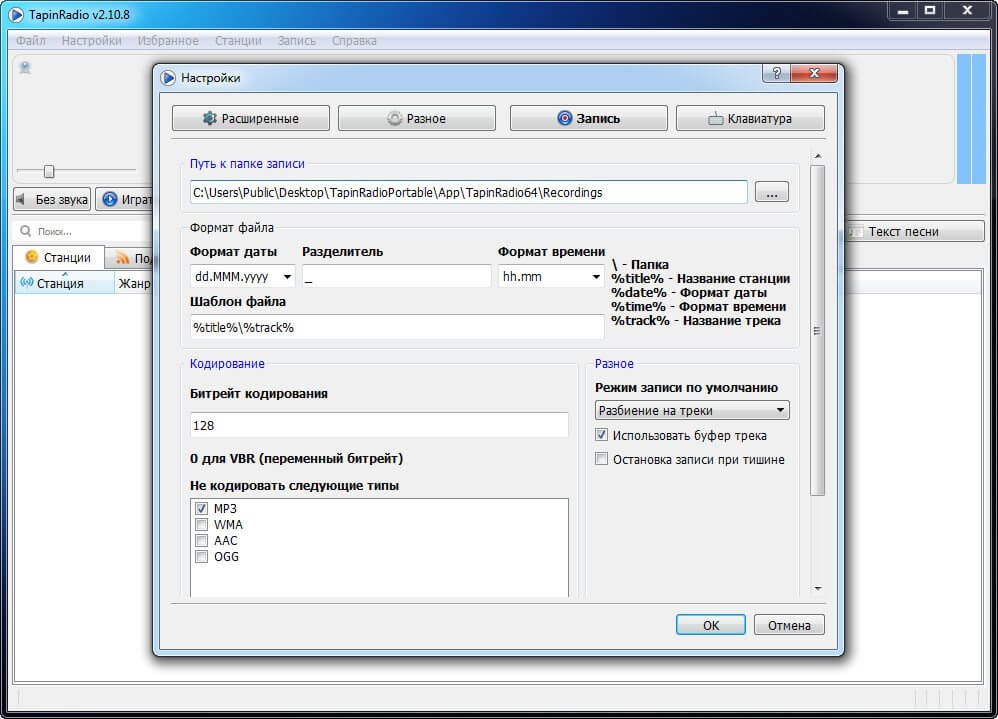Click the recording folder path field

tap(468, 192)
